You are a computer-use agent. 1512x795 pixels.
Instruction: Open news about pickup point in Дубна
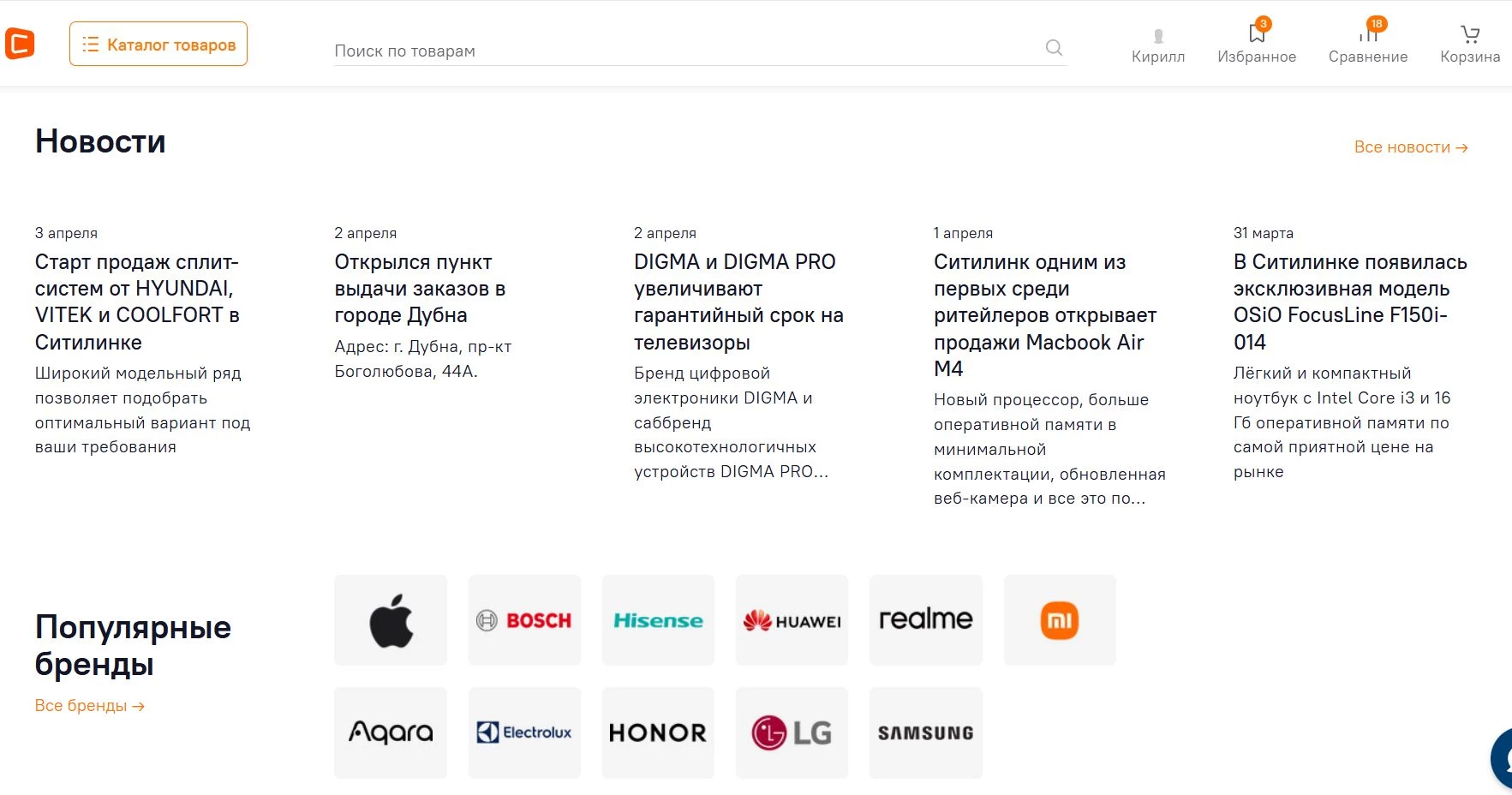(420, 288)
